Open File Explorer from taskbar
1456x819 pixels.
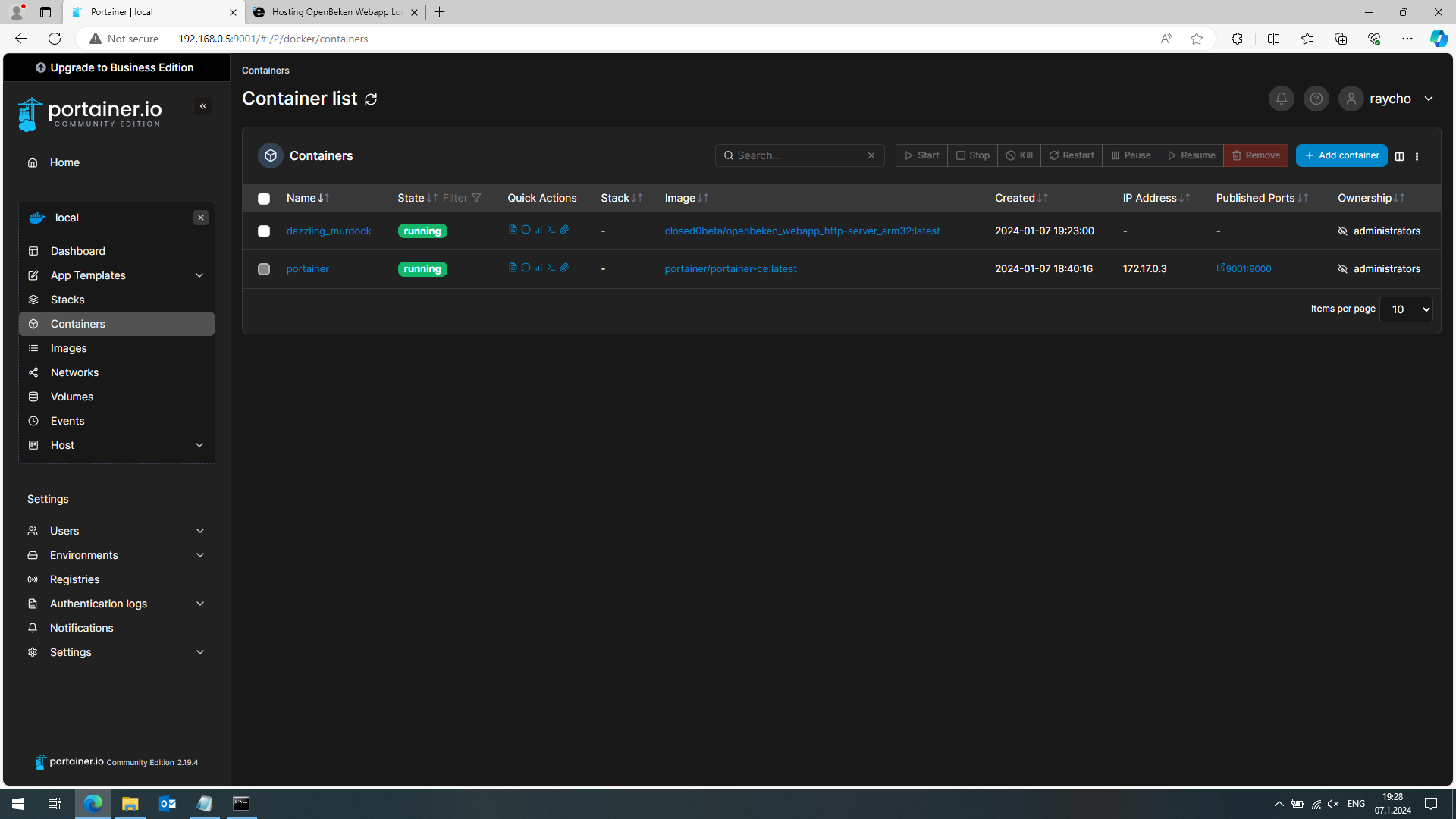point(130,804)
